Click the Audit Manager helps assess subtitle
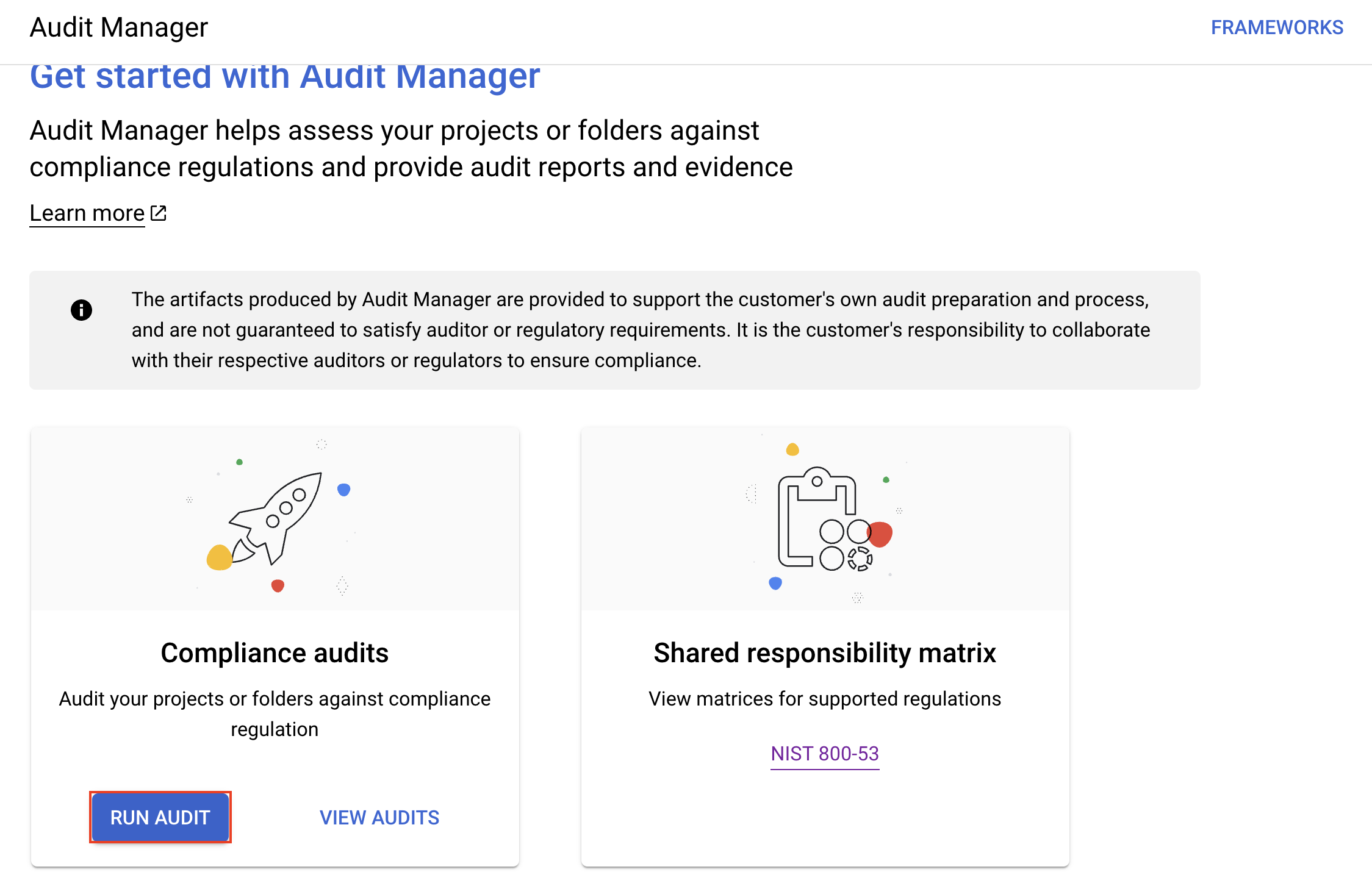 click(x=412, y=148)
